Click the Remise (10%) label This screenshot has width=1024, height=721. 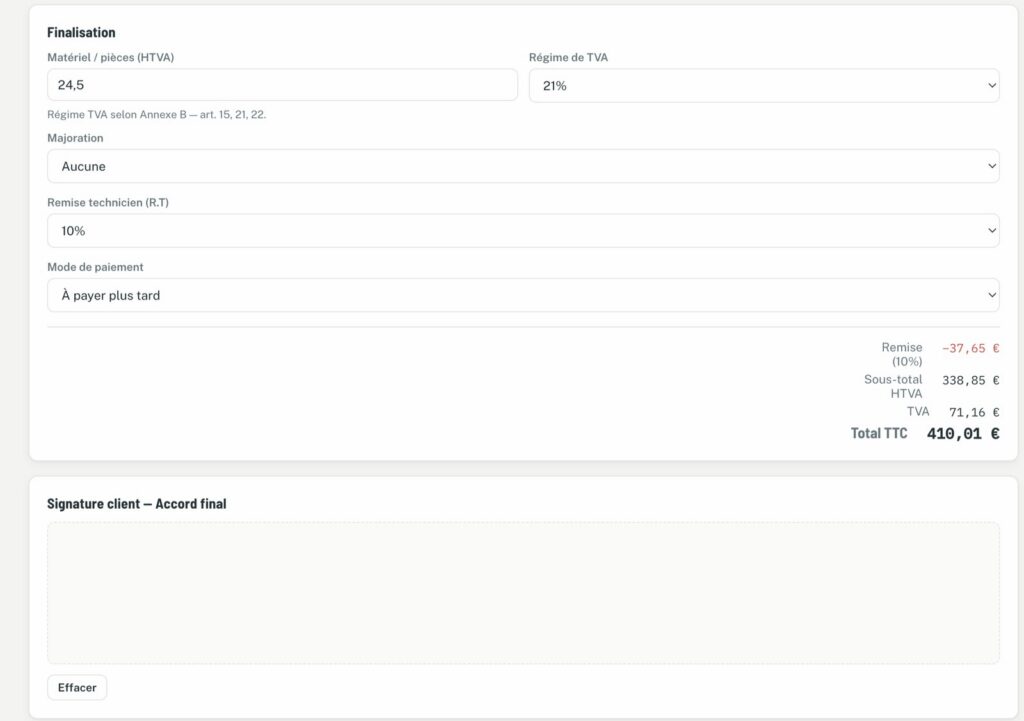pos(902,354)
